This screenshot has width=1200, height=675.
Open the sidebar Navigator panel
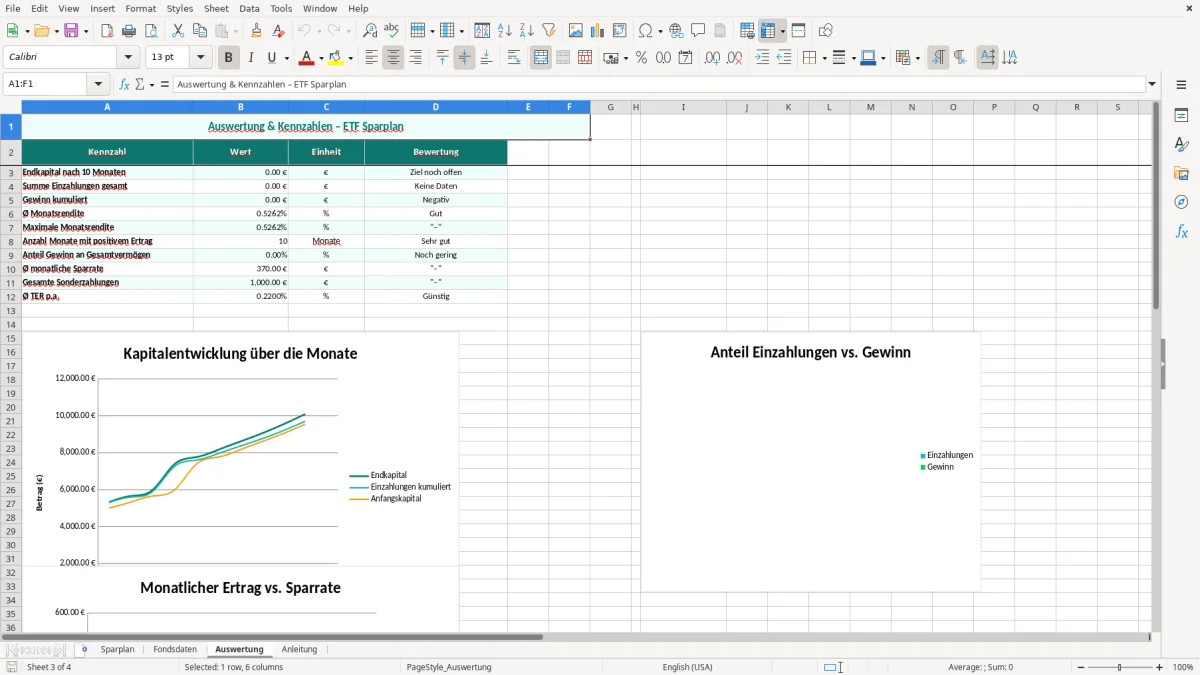tap(1181, 203)
